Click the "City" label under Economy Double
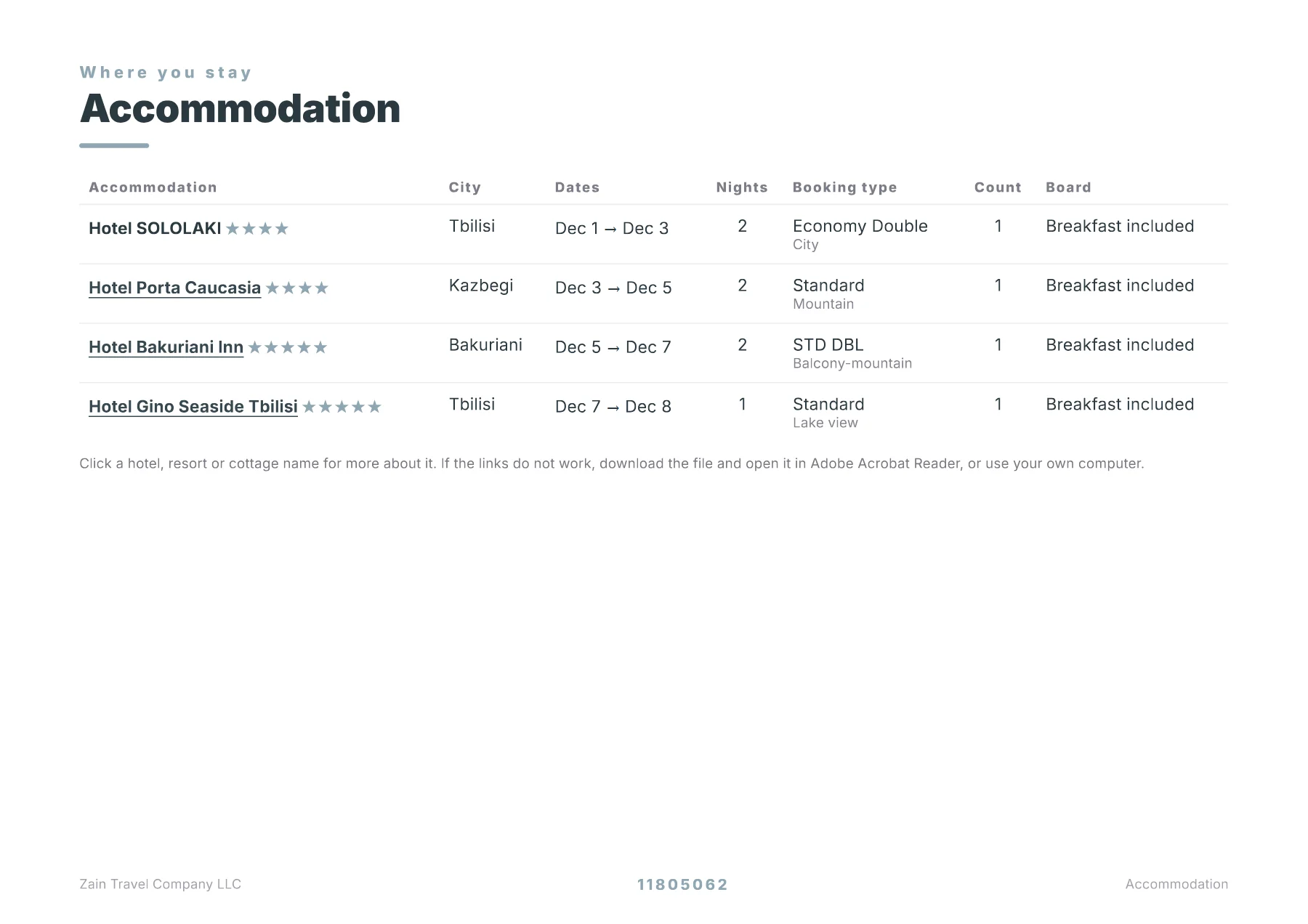The image size is (1308, 924). [806, 245]
